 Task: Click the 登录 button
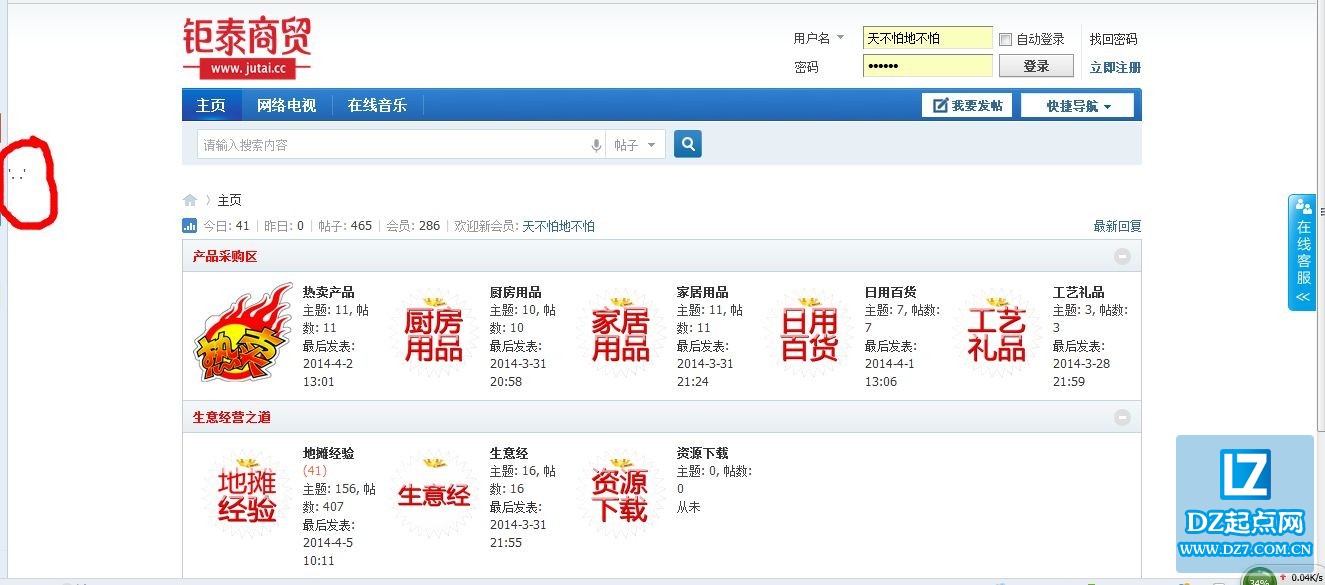(x=1036, y=66)
